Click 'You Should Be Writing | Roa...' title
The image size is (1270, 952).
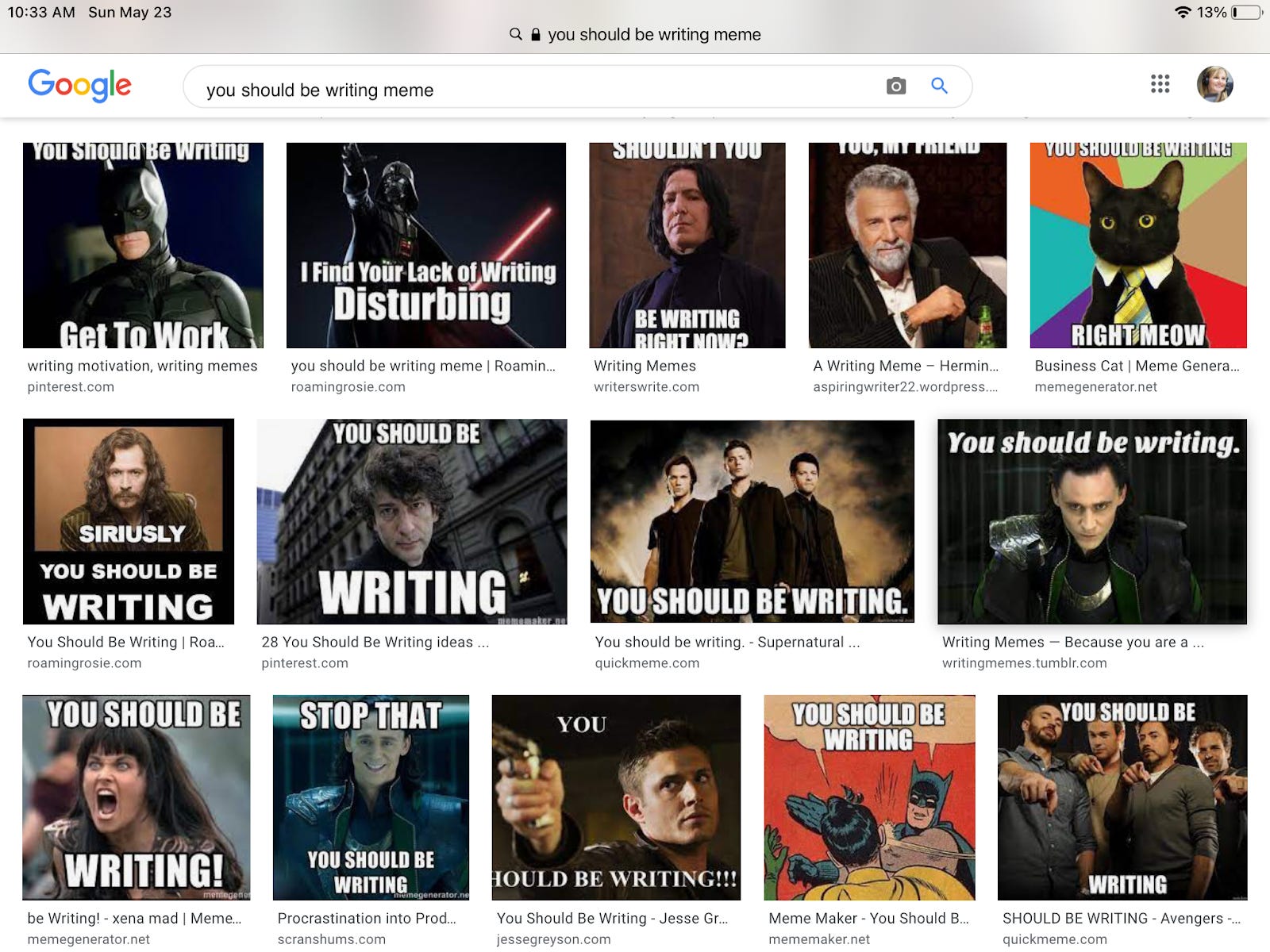click(x=125, y=642)
